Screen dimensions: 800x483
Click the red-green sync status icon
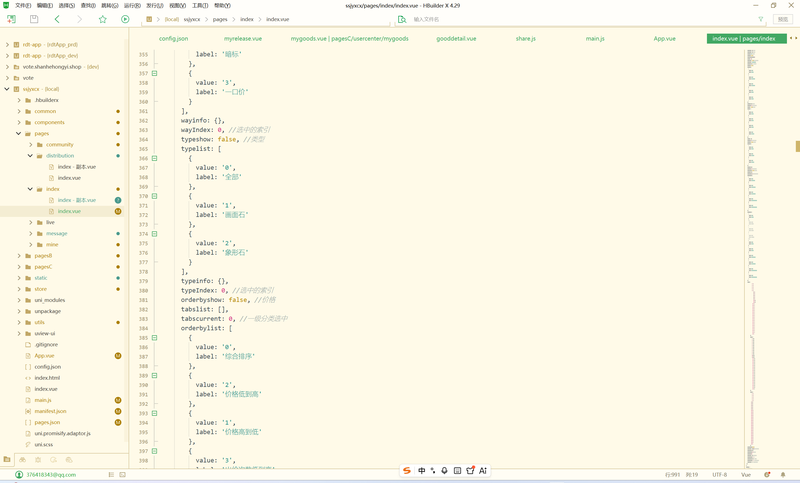click(x=767, y=474)
